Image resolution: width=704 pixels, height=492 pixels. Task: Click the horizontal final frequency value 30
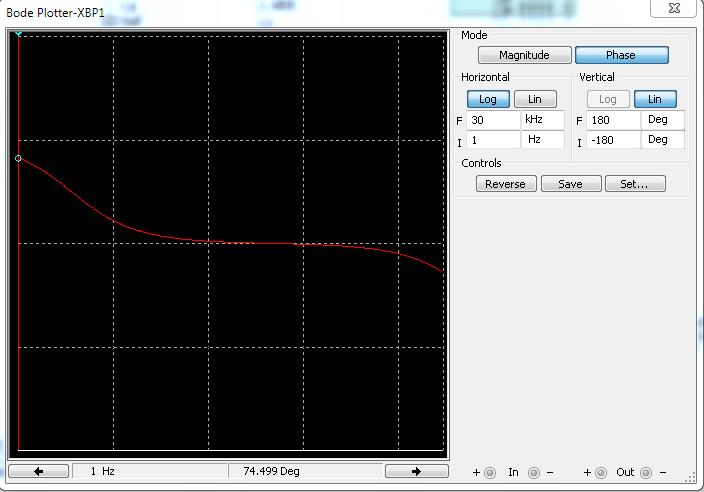coord(493,120)
